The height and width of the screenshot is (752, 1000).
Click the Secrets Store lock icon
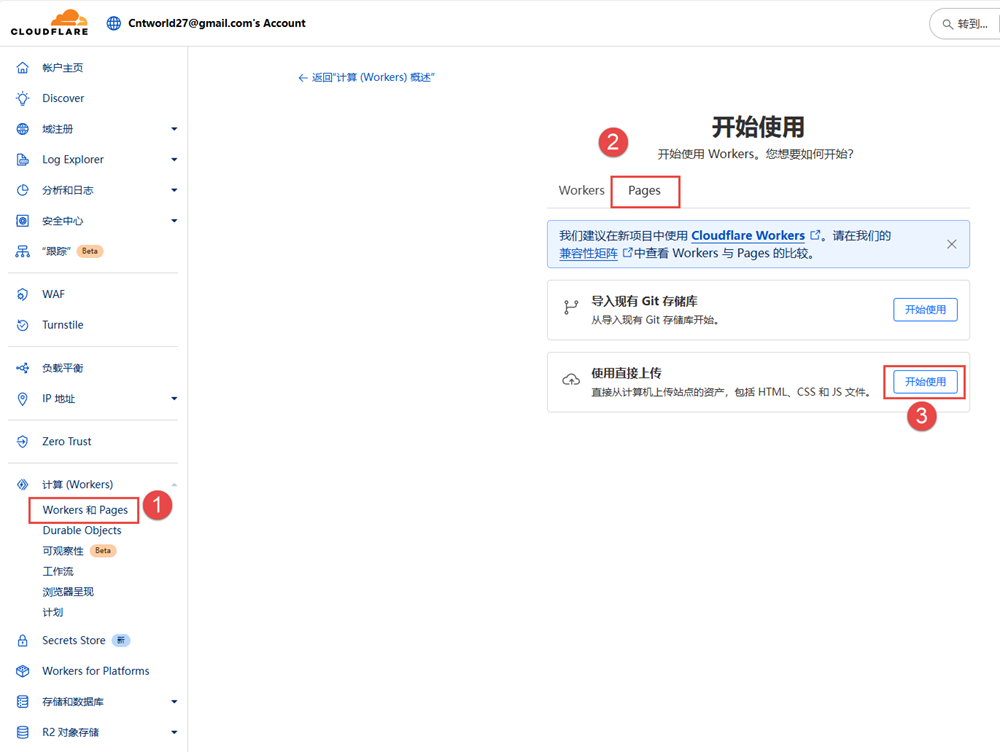(22, 640)
